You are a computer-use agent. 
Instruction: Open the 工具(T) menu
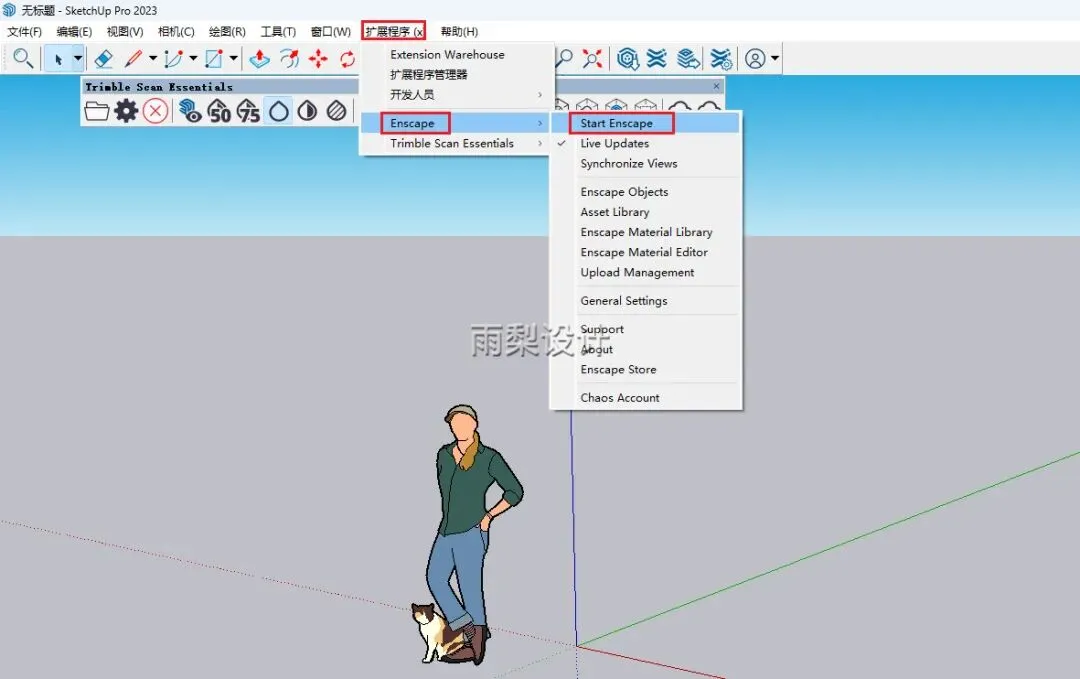click(278, 32)
